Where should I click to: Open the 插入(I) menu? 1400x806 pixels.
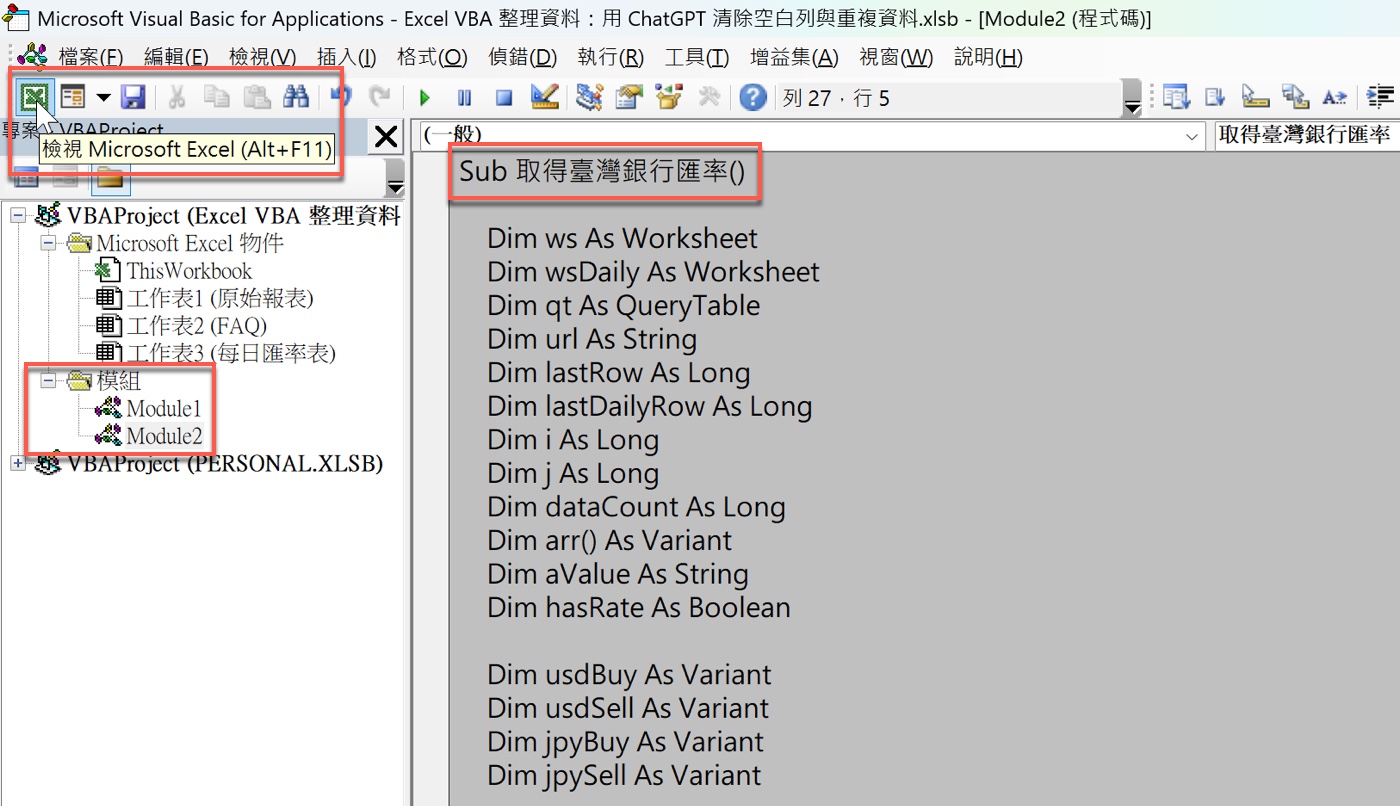tap(347, 57)
